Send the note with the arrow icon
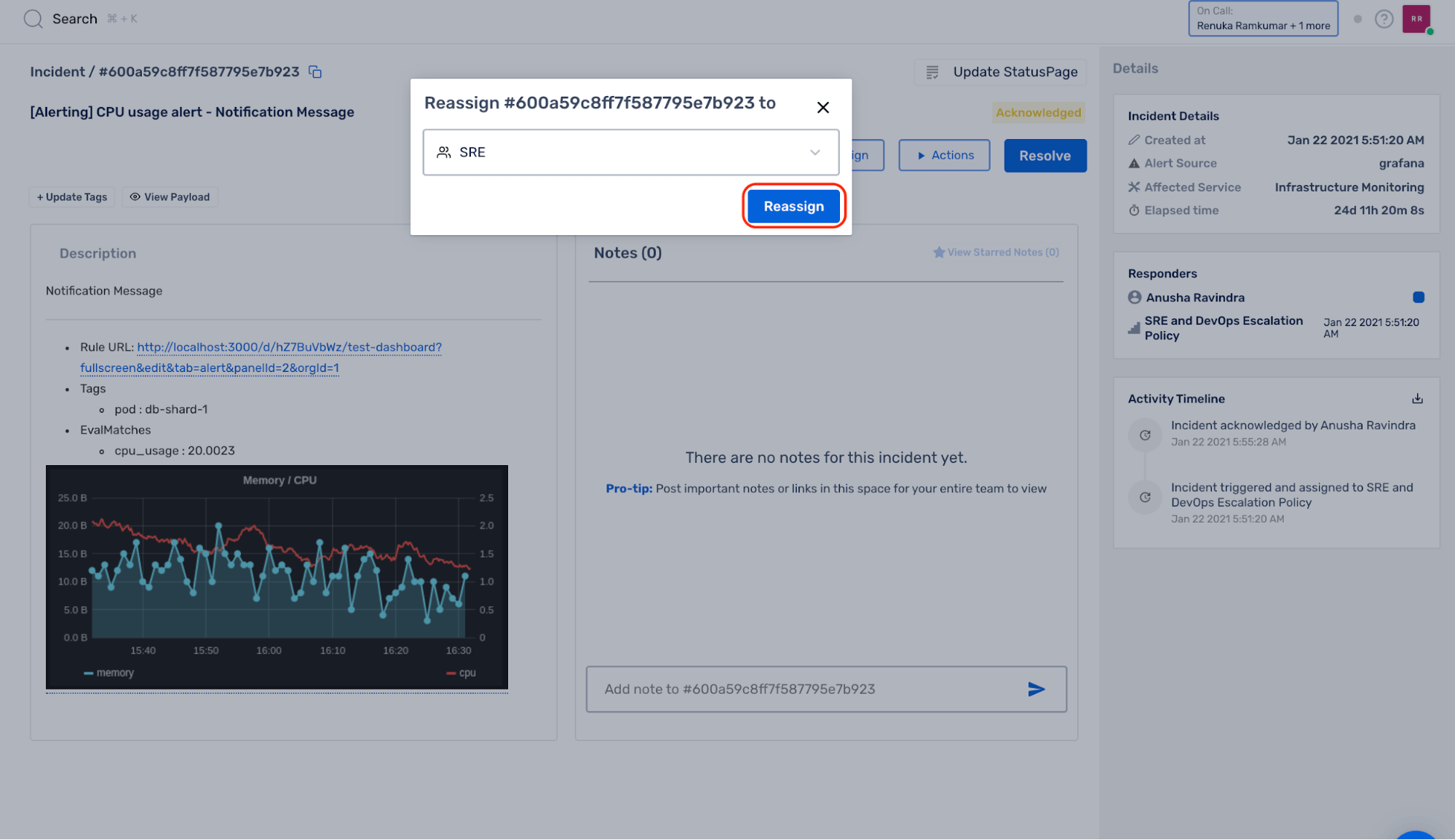 (x=1036, y=689)
